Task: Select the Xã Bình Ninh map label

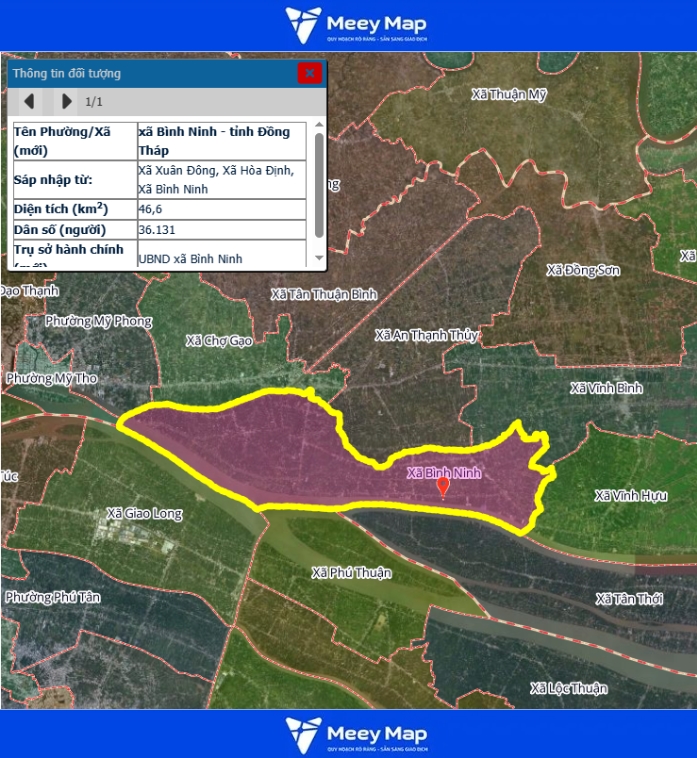Action: (x=444, y=472)
